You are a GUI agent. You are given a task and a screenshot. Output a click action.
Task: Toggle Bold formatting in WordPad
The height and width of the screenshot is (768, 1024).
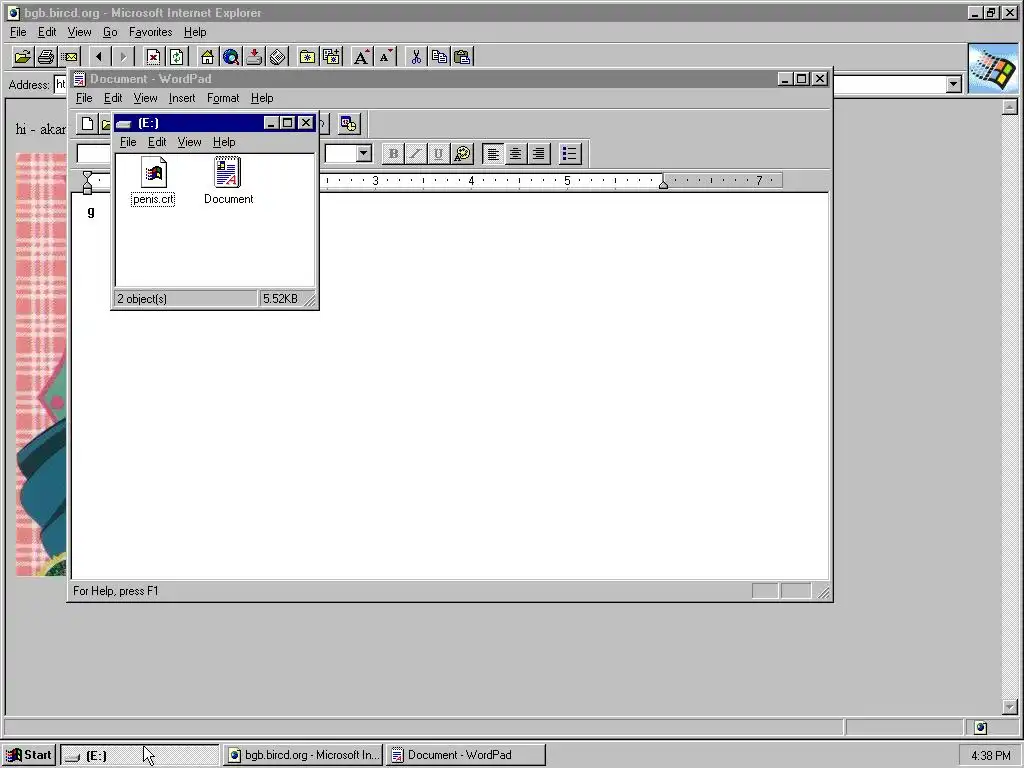pos(393,154)
